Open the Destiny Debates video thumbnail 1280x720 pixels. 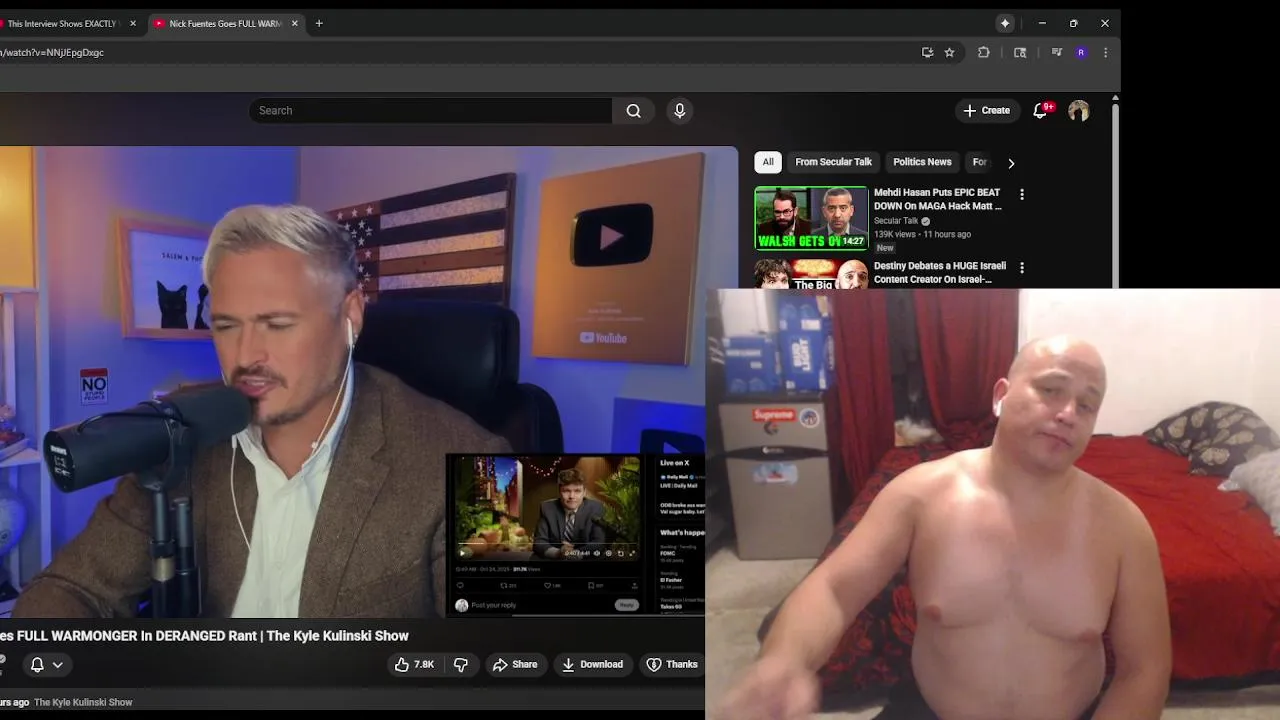click(x=811, y=275)
